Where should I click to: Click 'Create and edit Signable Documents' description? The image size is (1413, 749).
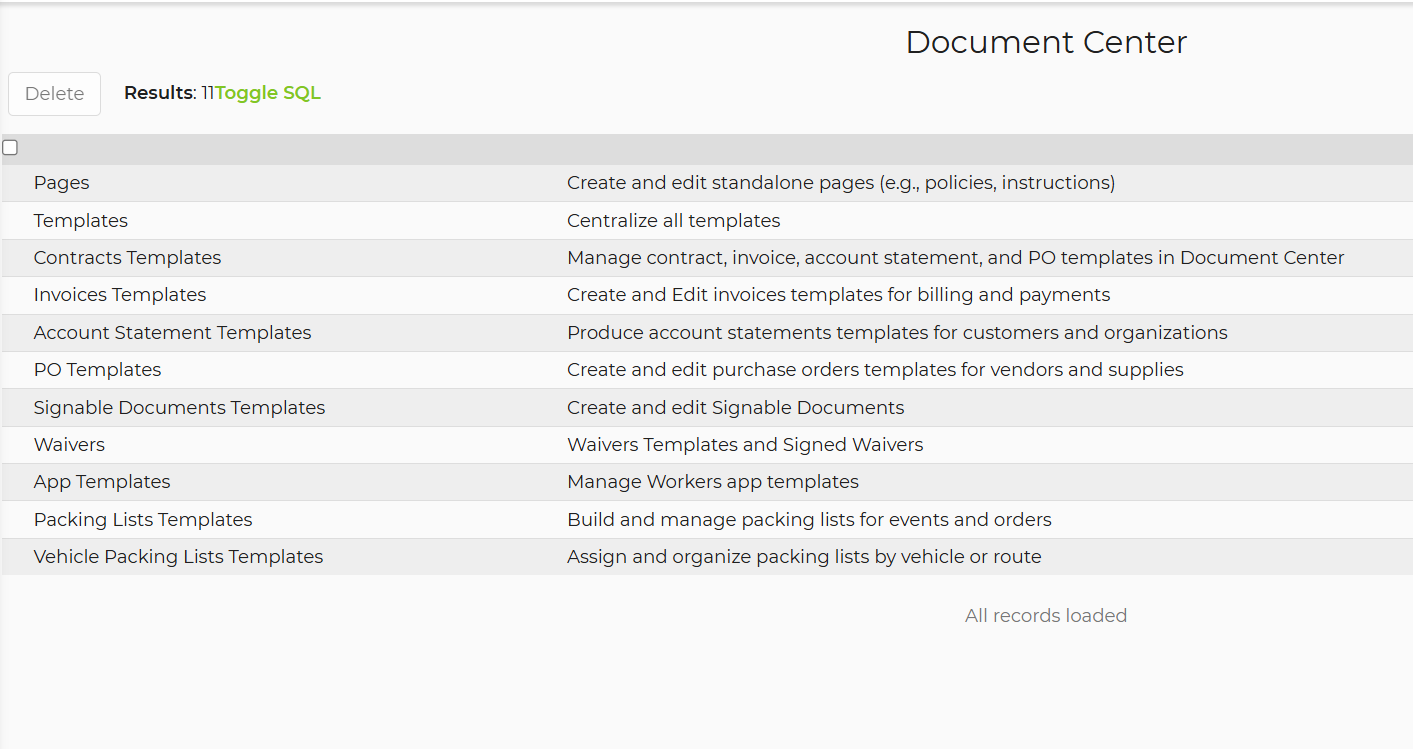point(735,408)
